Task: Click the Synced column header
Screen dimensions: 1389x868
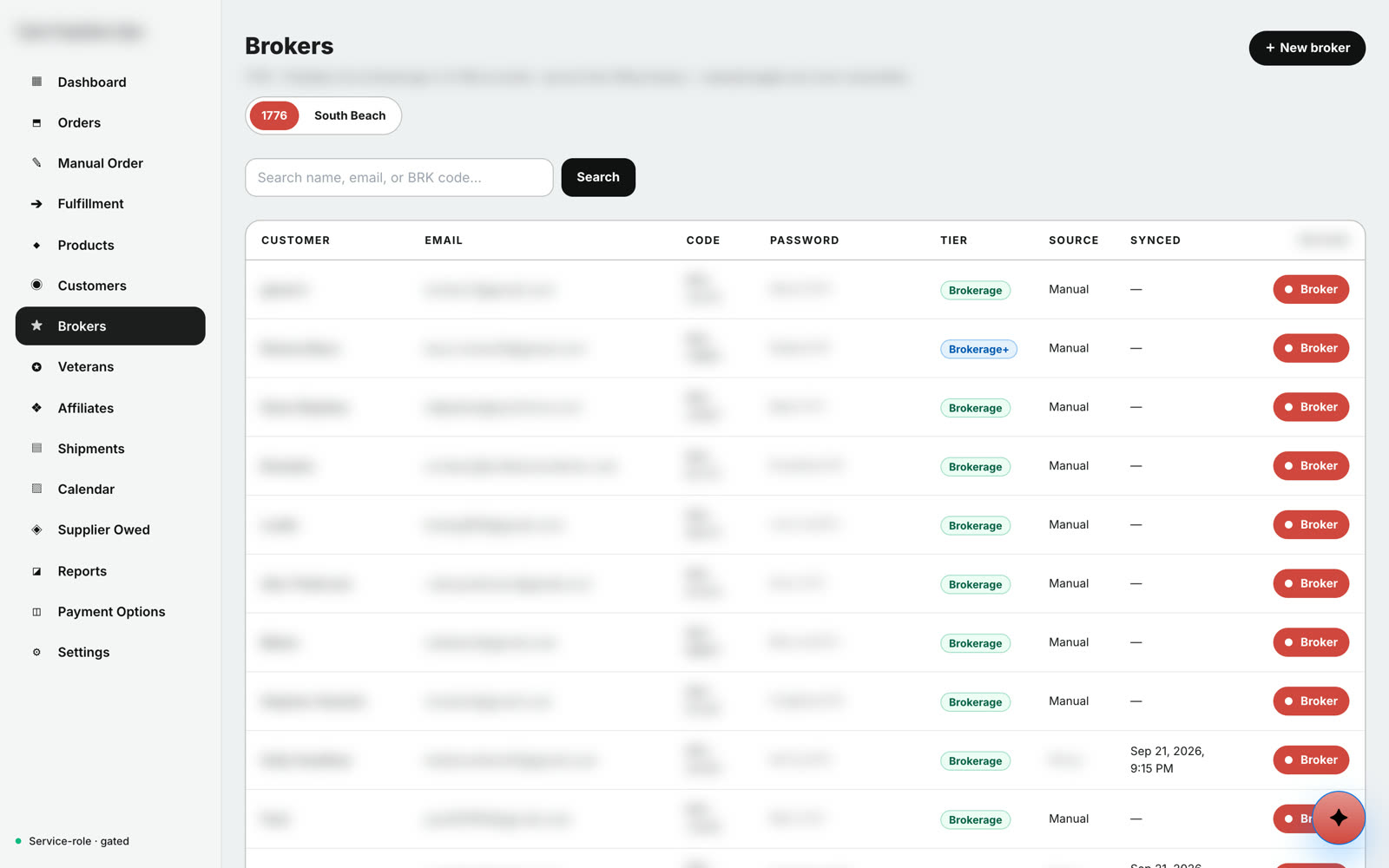Action: [1155, 240]
